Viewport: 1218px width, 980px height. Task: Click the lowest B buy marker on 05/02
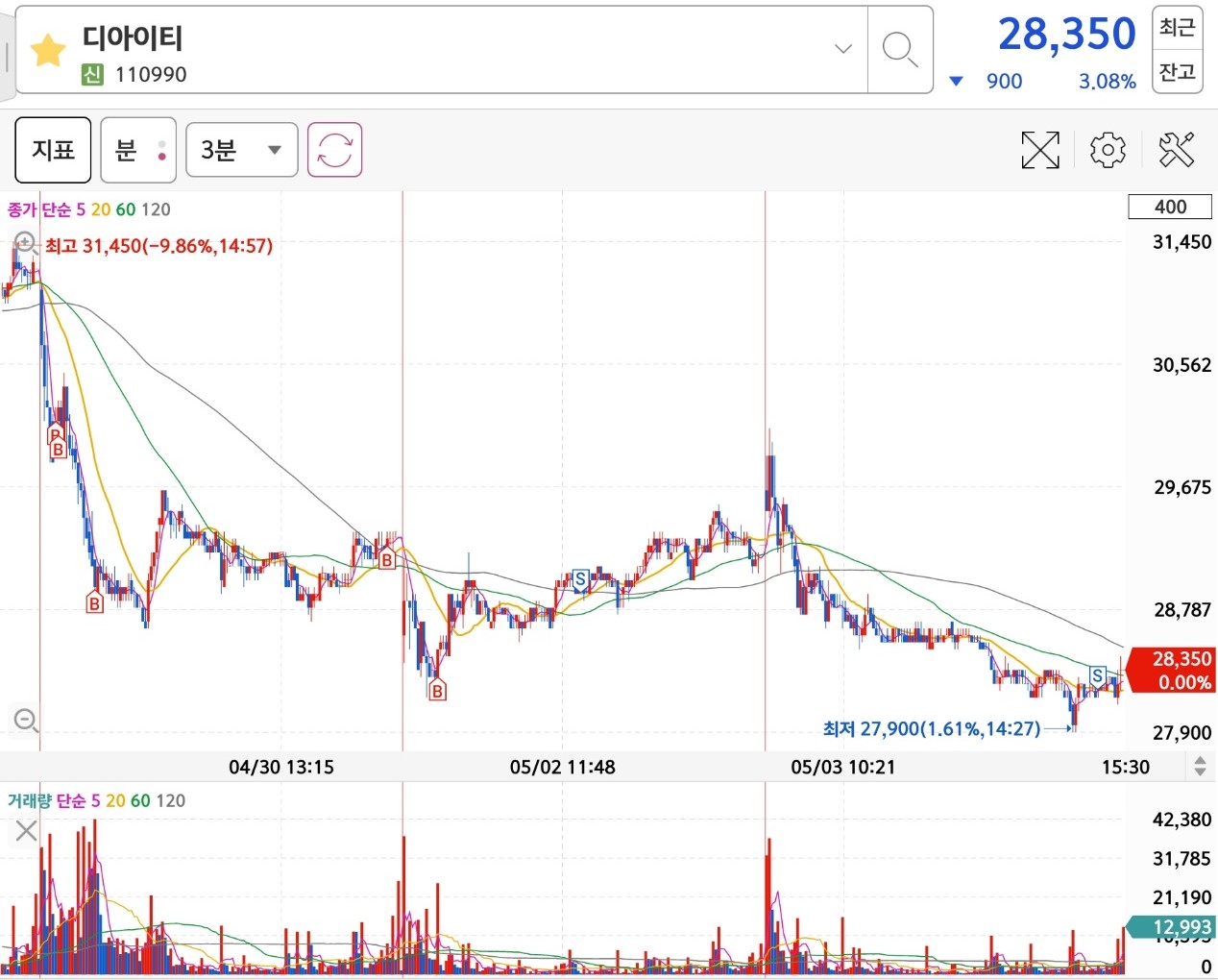click(437, 690)
